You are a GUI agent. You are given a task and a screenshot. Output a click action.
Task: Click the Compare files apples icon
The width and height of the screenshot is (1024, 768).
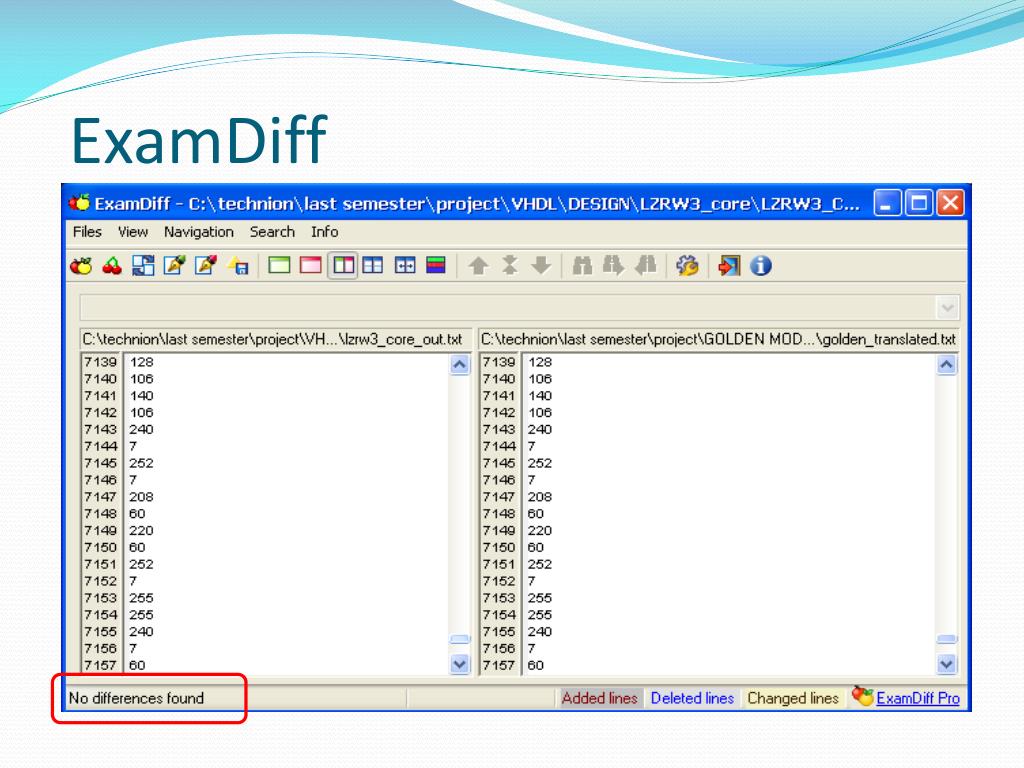pos(81,266)
